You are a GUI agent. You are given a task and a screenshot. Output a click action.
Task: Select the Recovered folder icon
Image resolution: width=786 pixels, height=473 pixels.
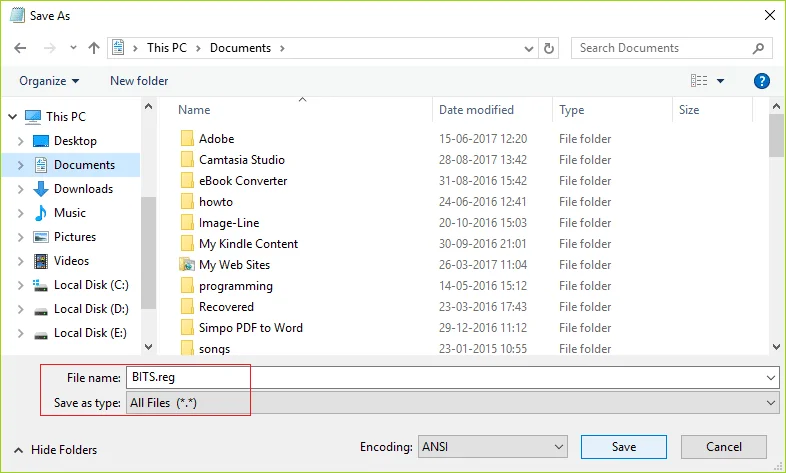(187, 307)
